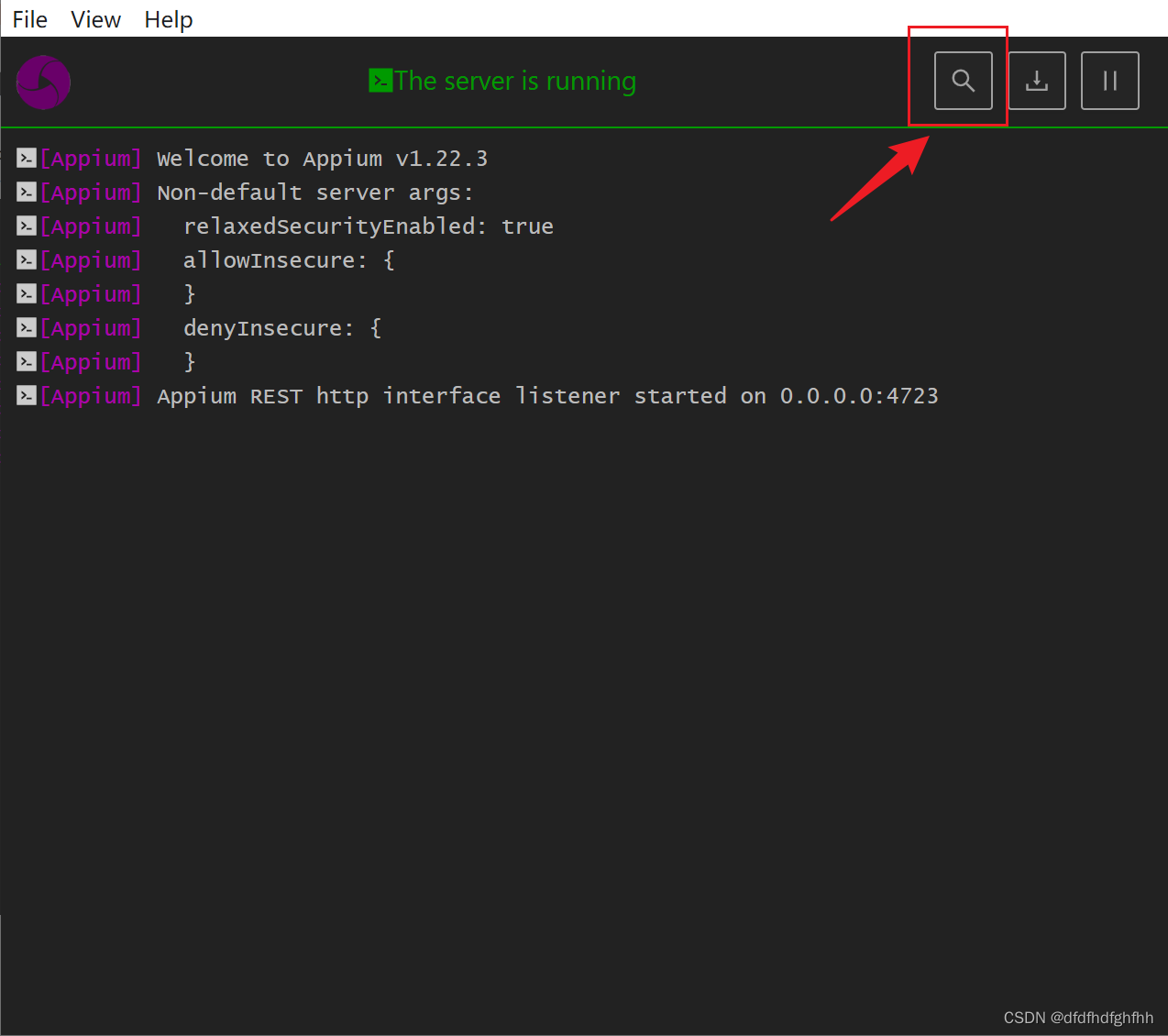Click the terminal icon next to 'Non-default server args'

[26, 192]
